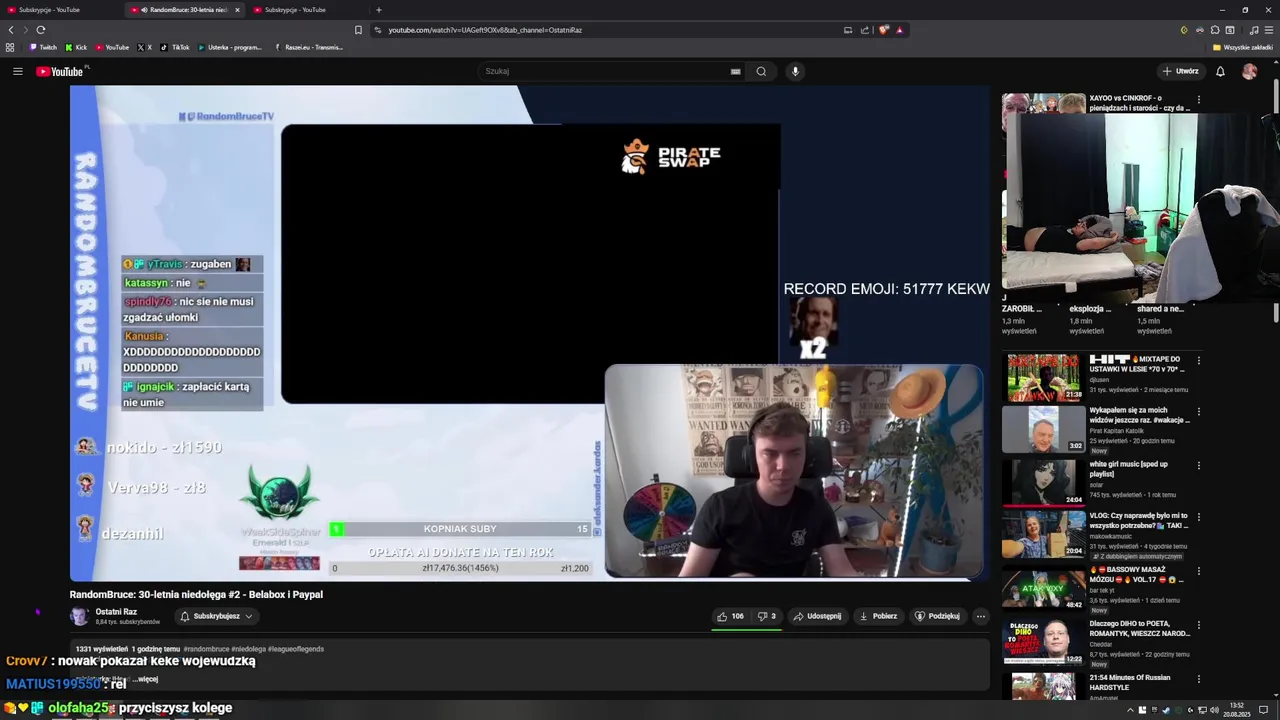
Task: Open Ostatni Raz channel avatar
Action: 79,616
